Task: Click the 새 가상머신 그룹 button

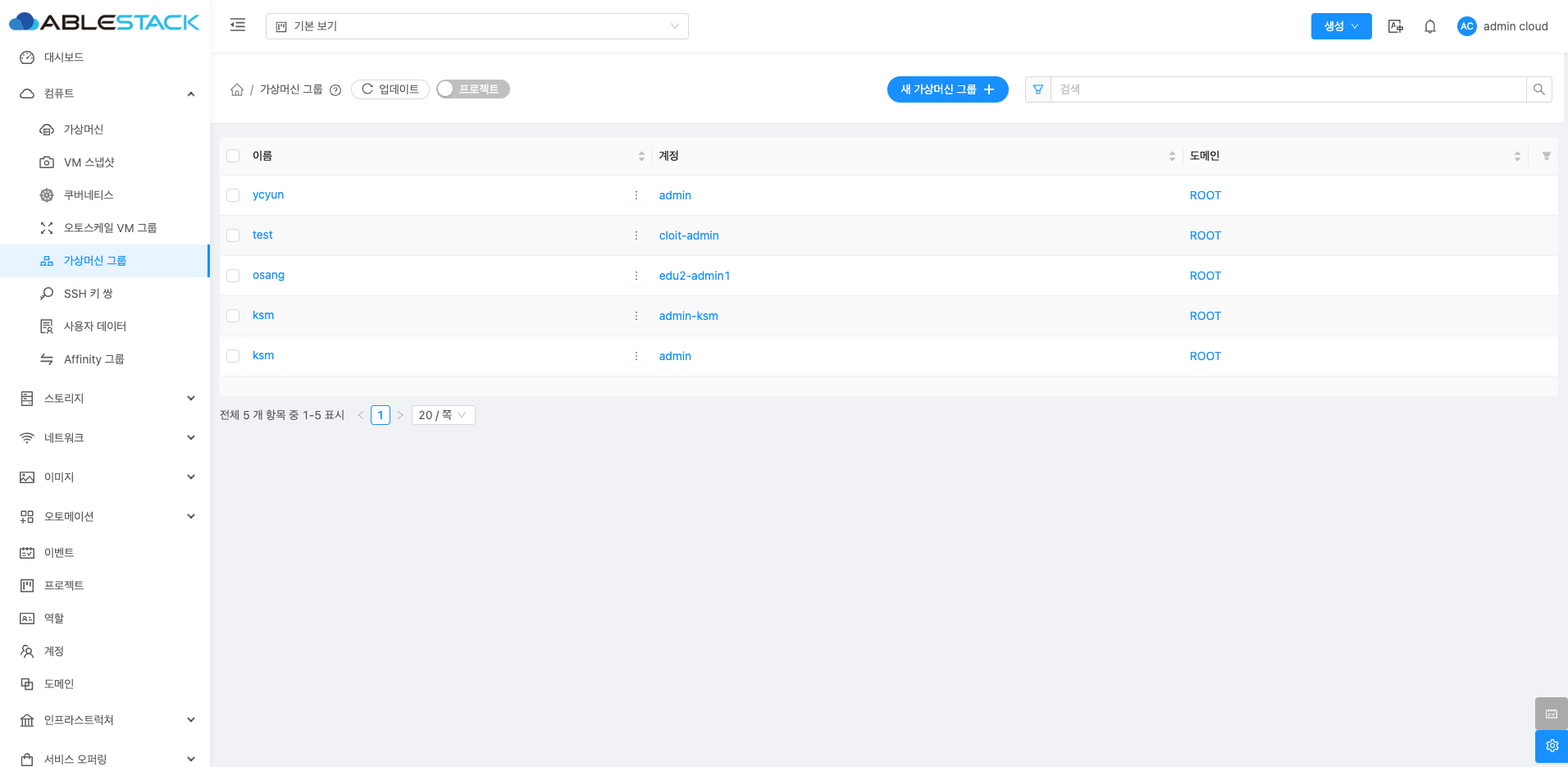Action: point(948,89)
